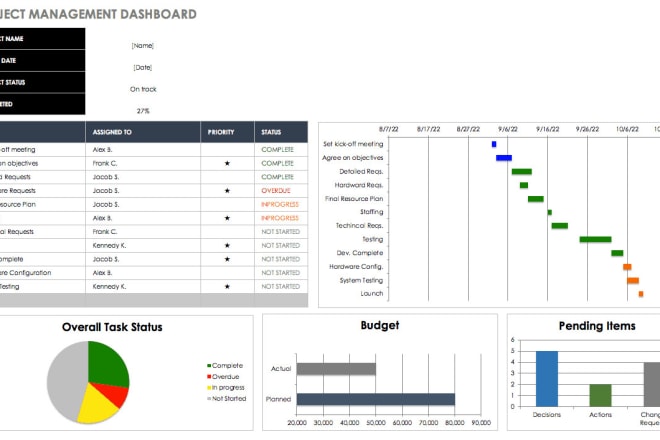Click the 'Pending Items' chart title
Viewport: 660px width, 440px height.
click(x=597, y=326)
